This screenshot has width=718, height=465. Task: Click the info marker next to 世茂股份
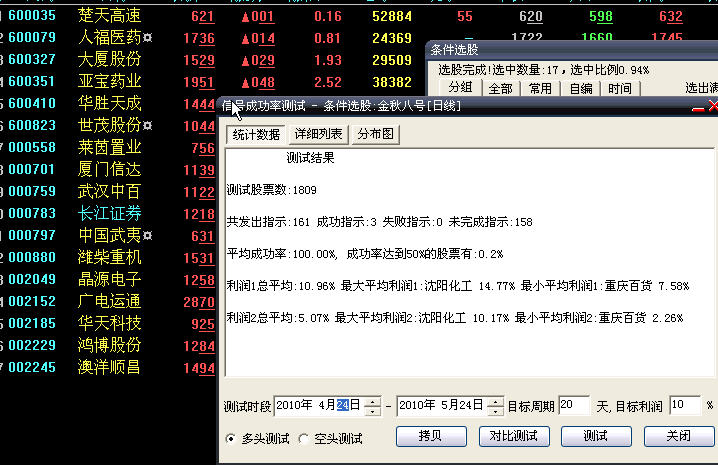pos(147,125)
